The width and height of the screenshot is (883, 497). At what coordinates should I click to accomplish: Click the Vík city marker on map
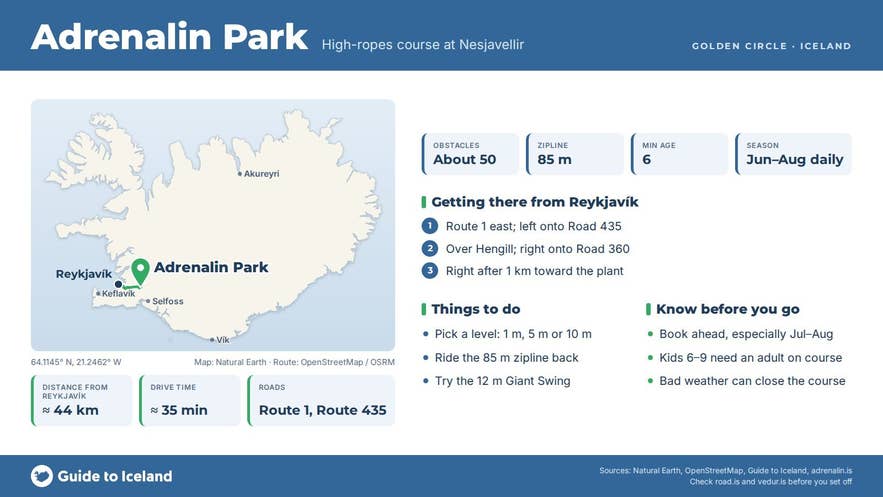point(212,340)
